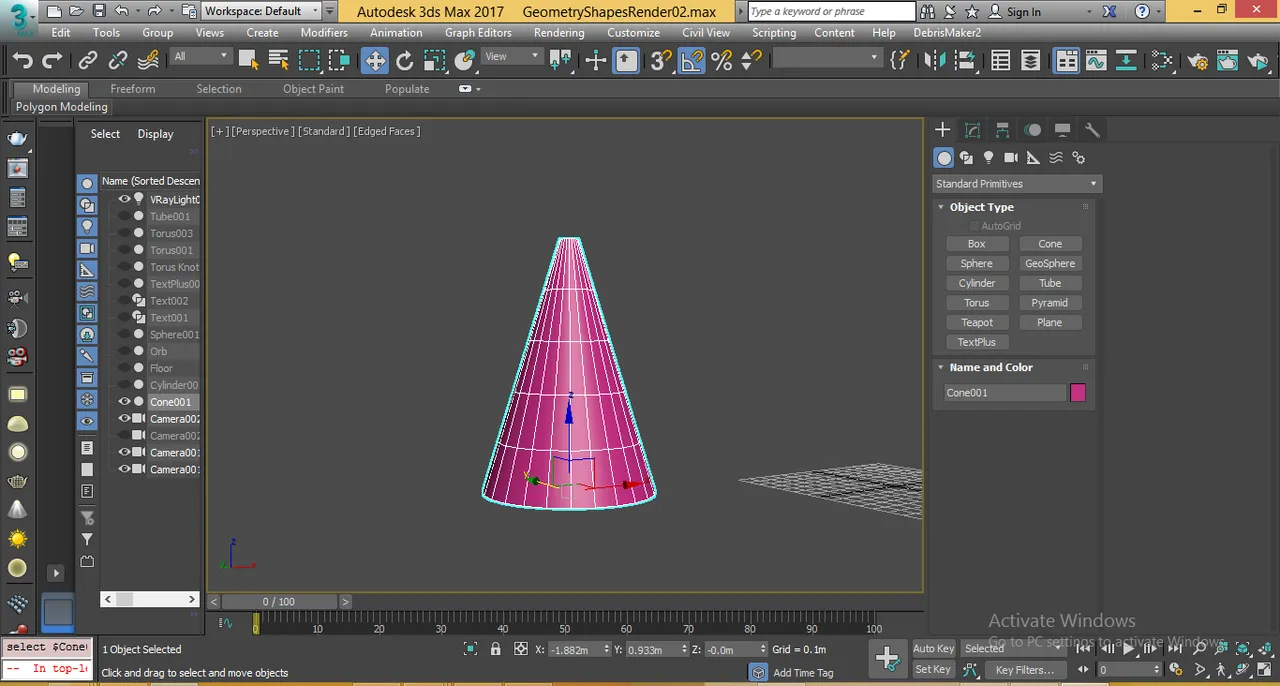Open the Rendered Frame Window icon
This screenshot has height=686, width=1280.
(1228, 61)
